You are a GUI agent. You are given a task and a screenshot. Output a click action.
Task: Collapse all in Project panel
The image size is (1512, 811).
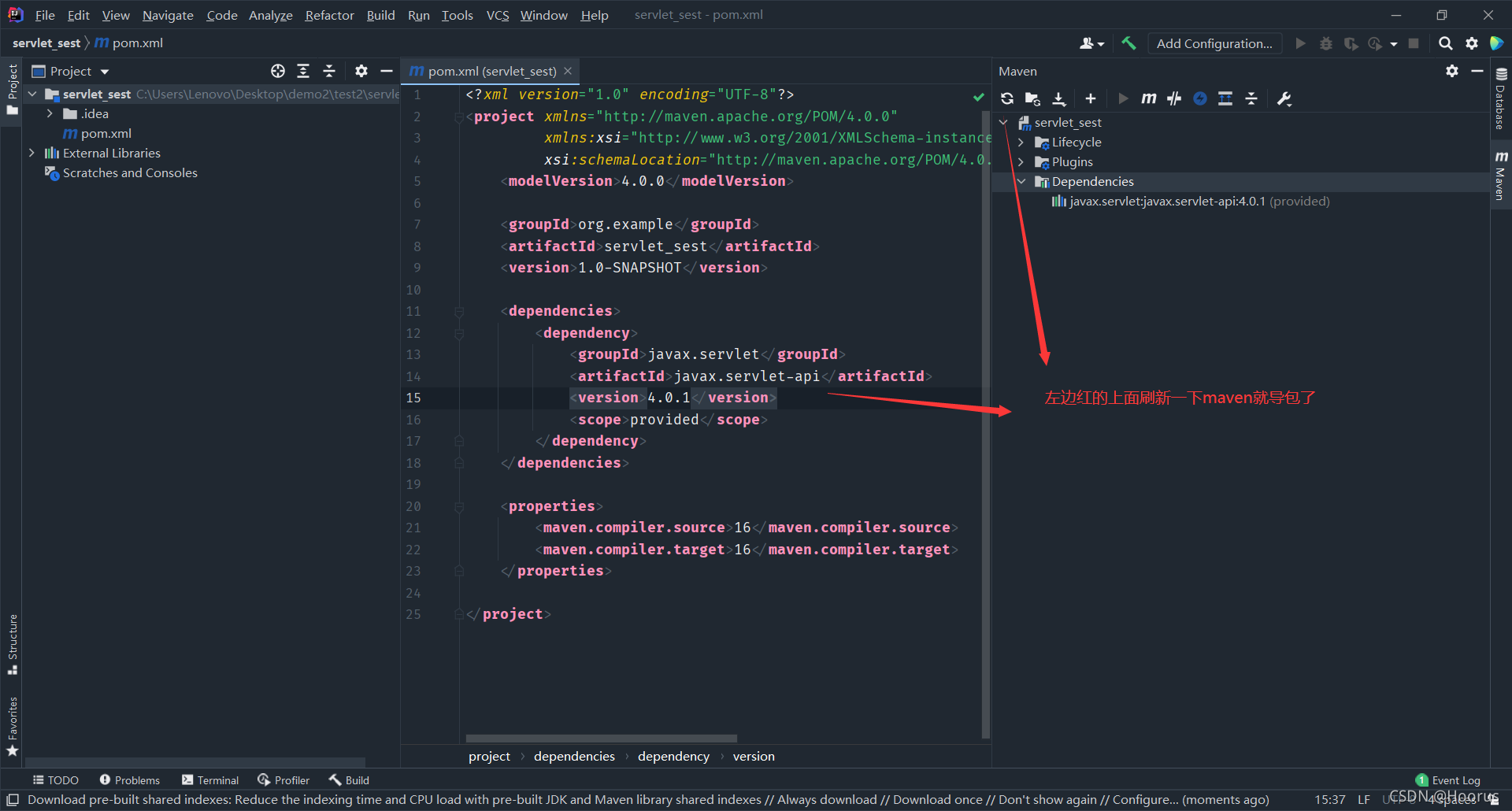(329, 71)
